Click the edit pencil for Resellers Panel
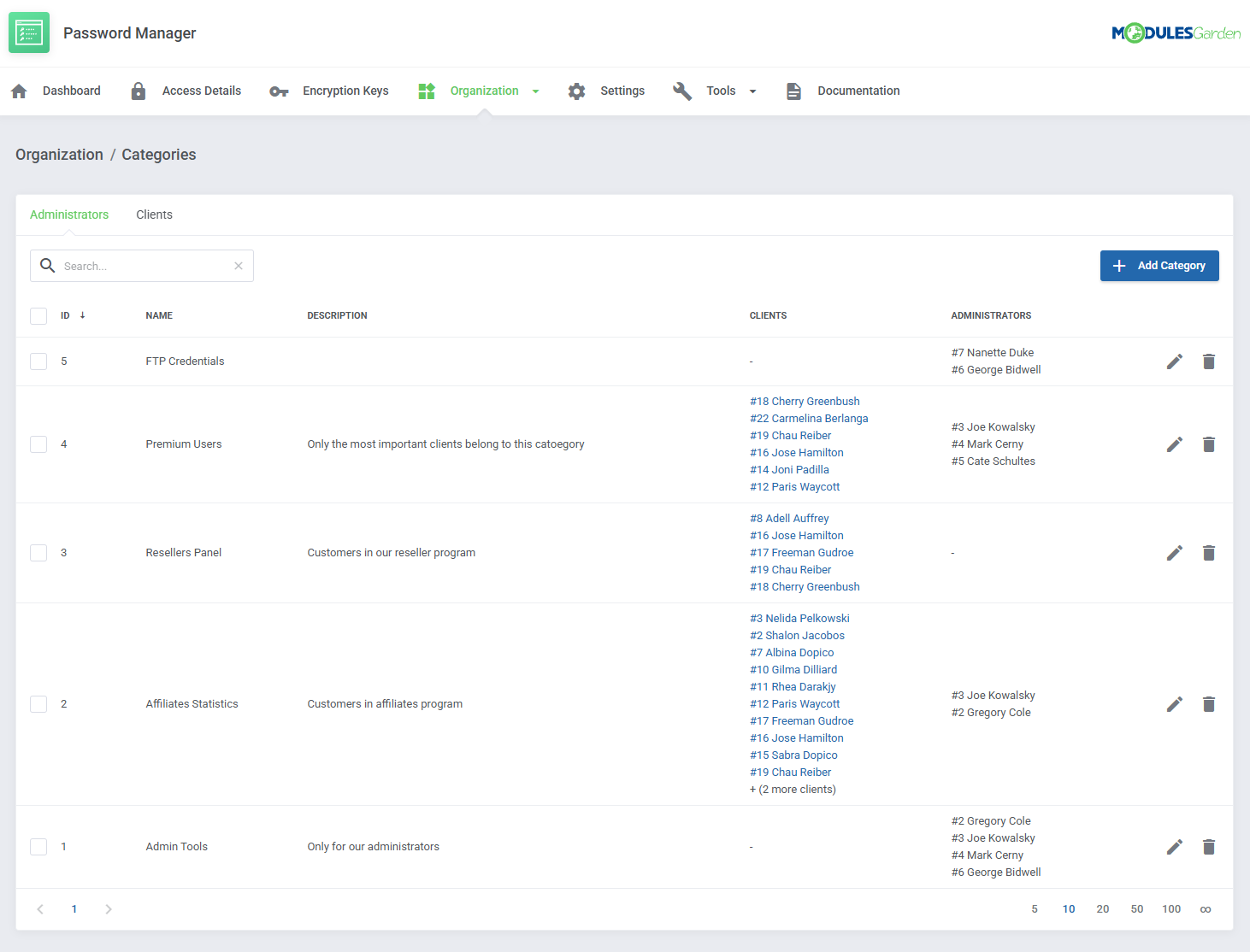 click(1174, 553)
